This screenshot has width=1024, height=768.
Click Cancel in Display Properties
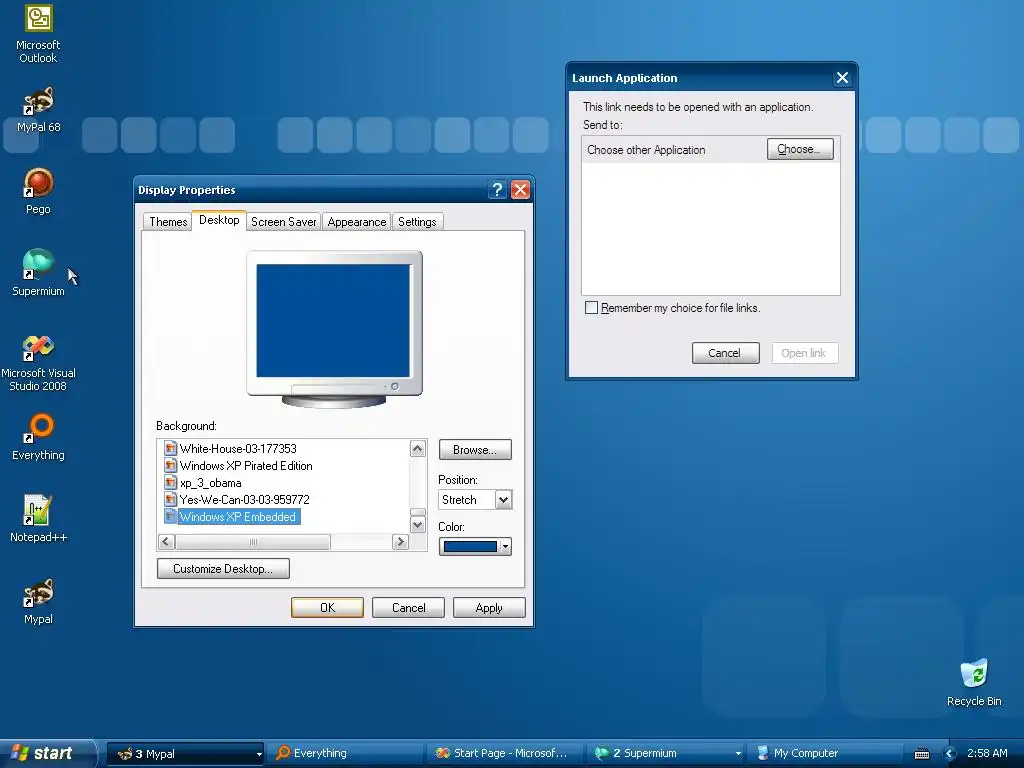pos(408,608)
